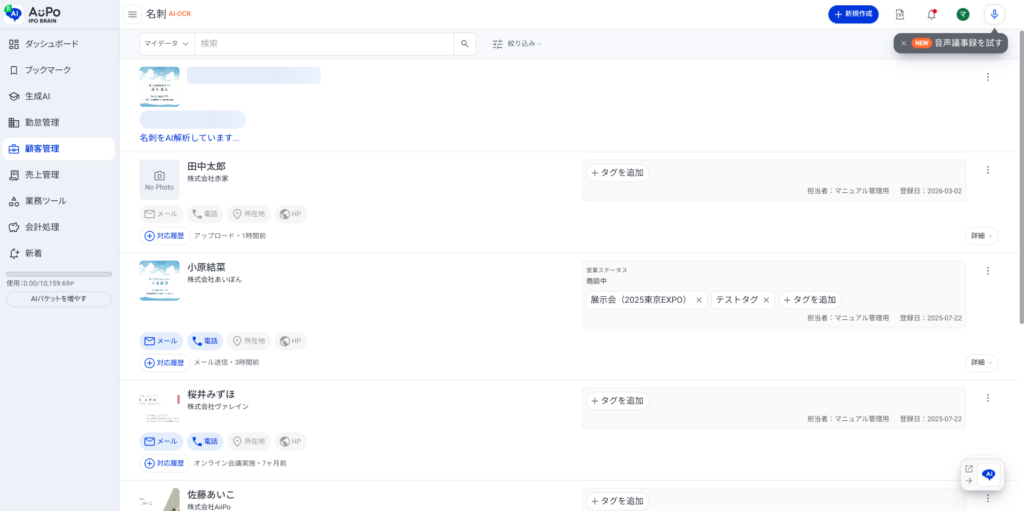Click the phone icon for 小原結菜
Viewport: 1024px width, 511px height.
click(x=205, y=341)
